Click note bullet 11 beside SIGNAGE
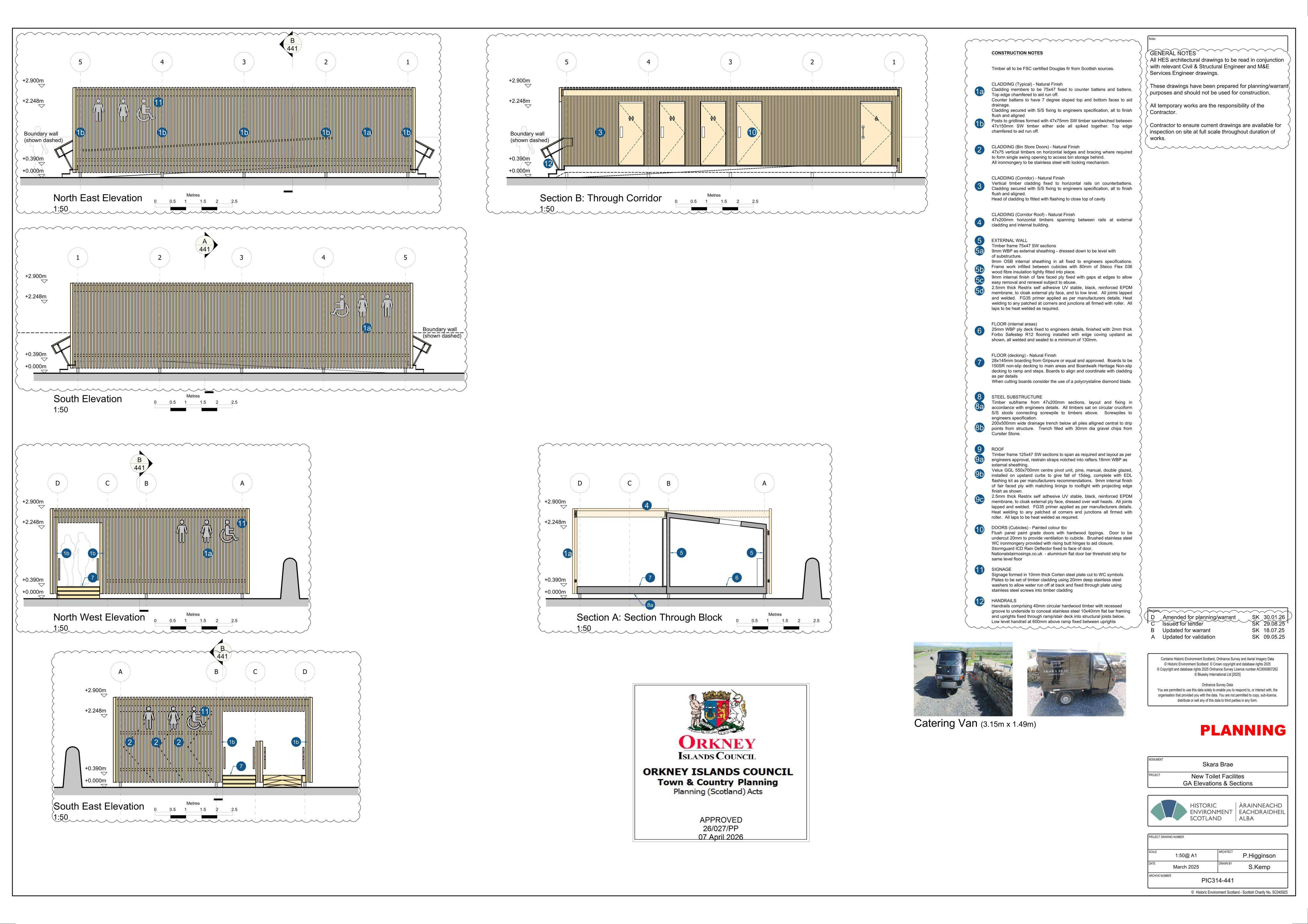Viewport: 1308px width, 924px height. (x=979, y=570)
